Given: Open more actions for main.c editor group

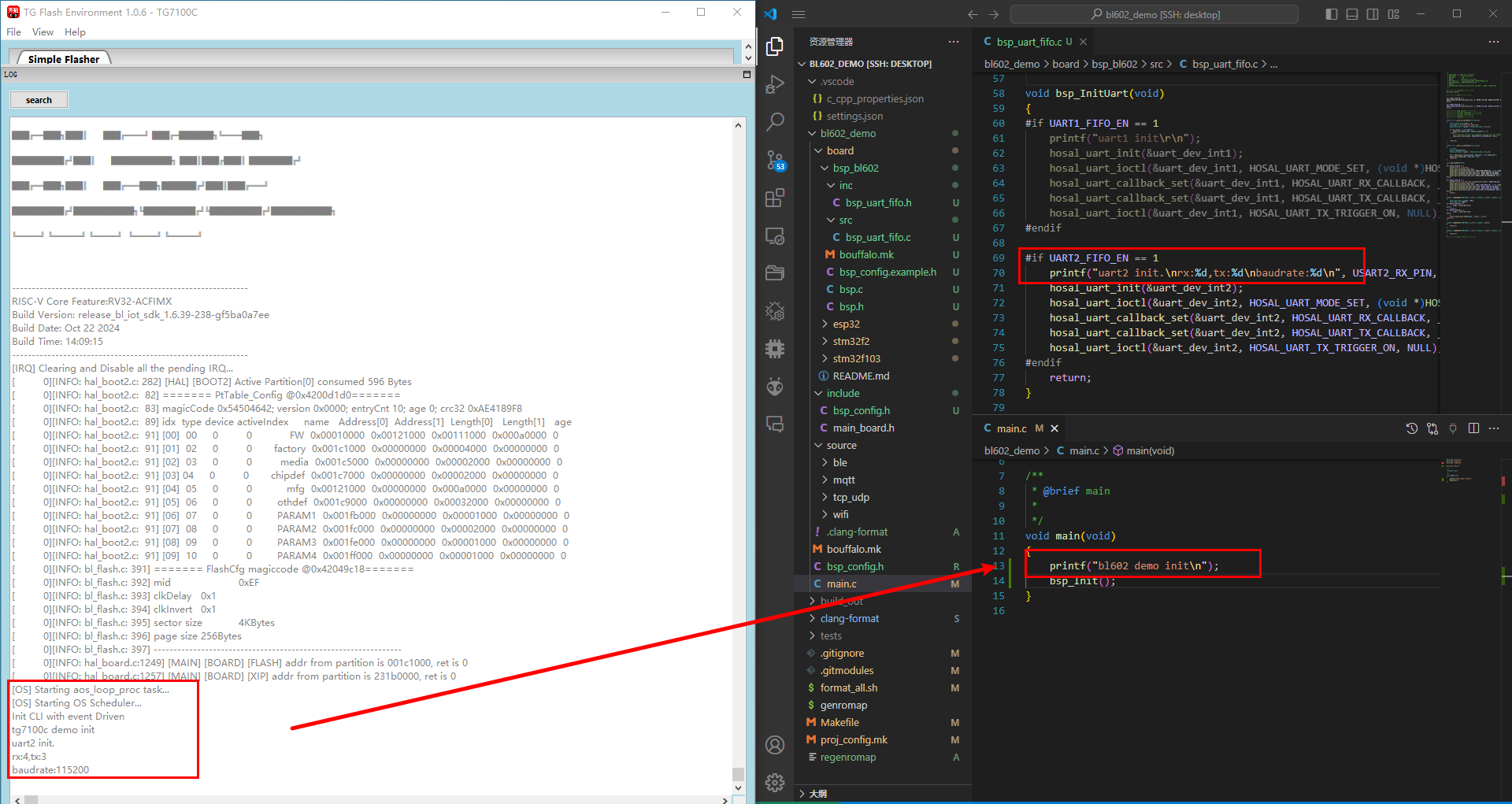Looking at the screenshot, I should click(1494, 428).
